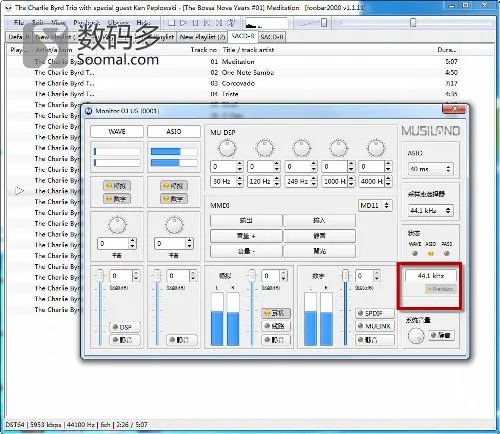Screen dimensions: 500x434
Task: Click the Previous track toolbar button
Action: click(207, 23)
